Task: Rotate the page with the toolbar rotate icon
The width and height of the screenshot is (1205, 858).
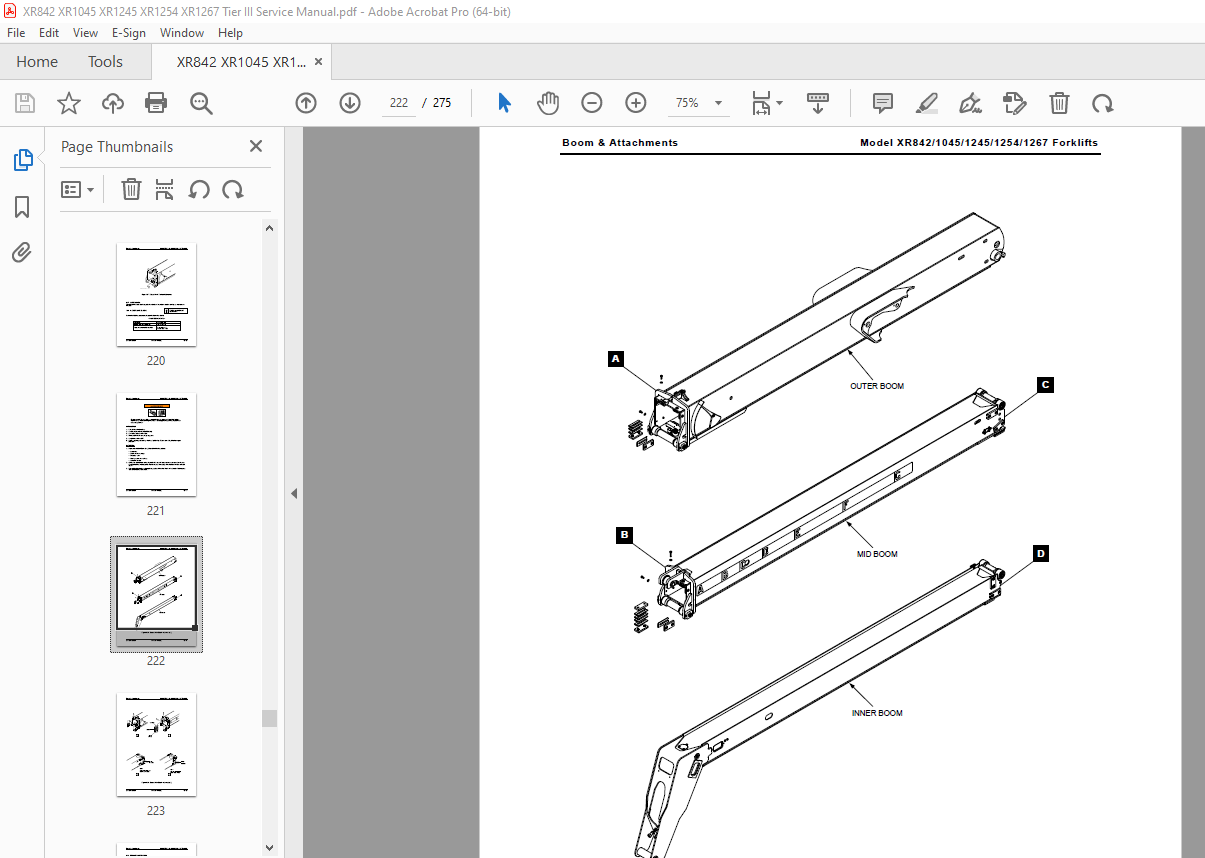Action: coord(1103,103)
